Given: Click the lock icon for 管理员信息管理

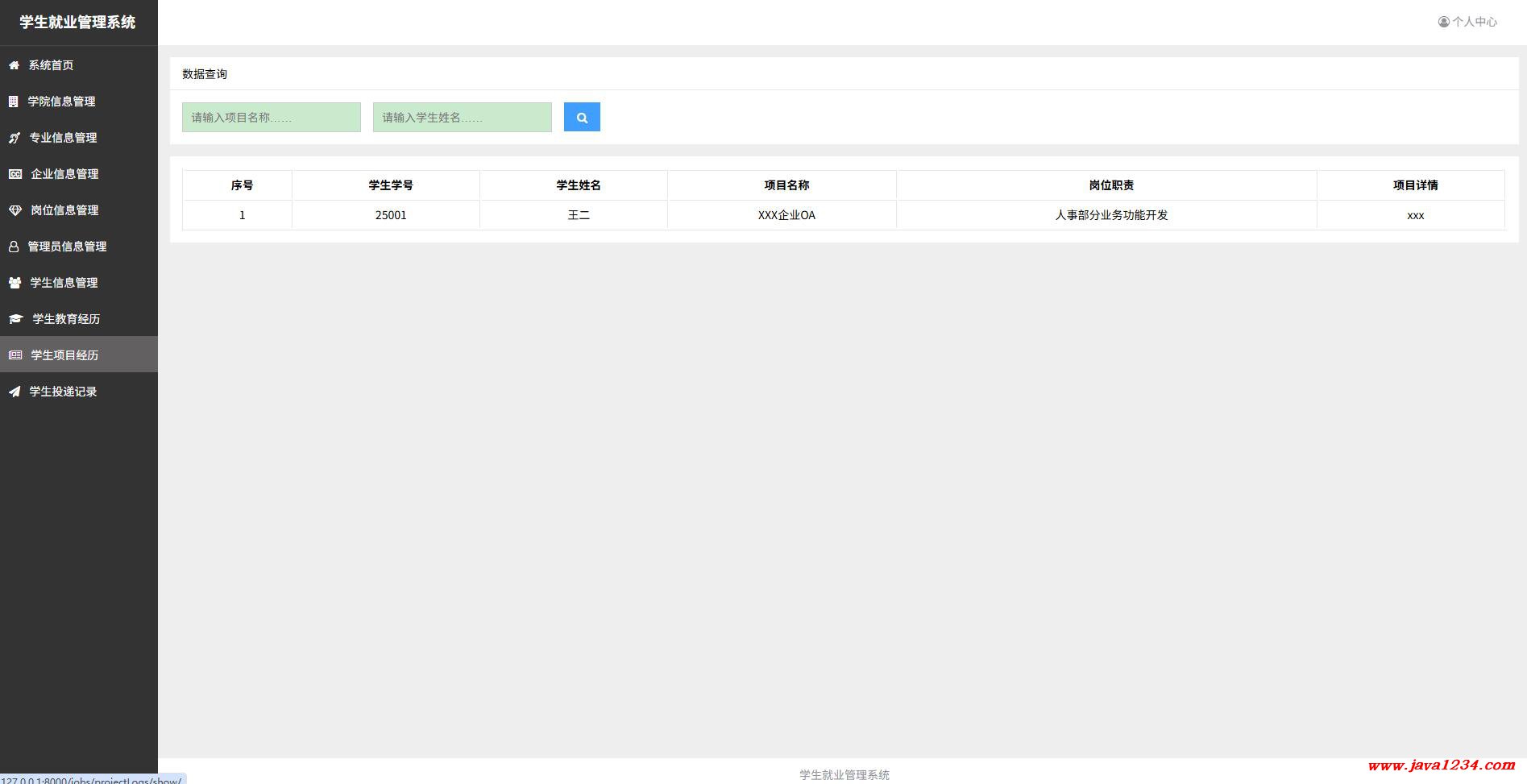Looking at the screenshot, I should [14, 247].
